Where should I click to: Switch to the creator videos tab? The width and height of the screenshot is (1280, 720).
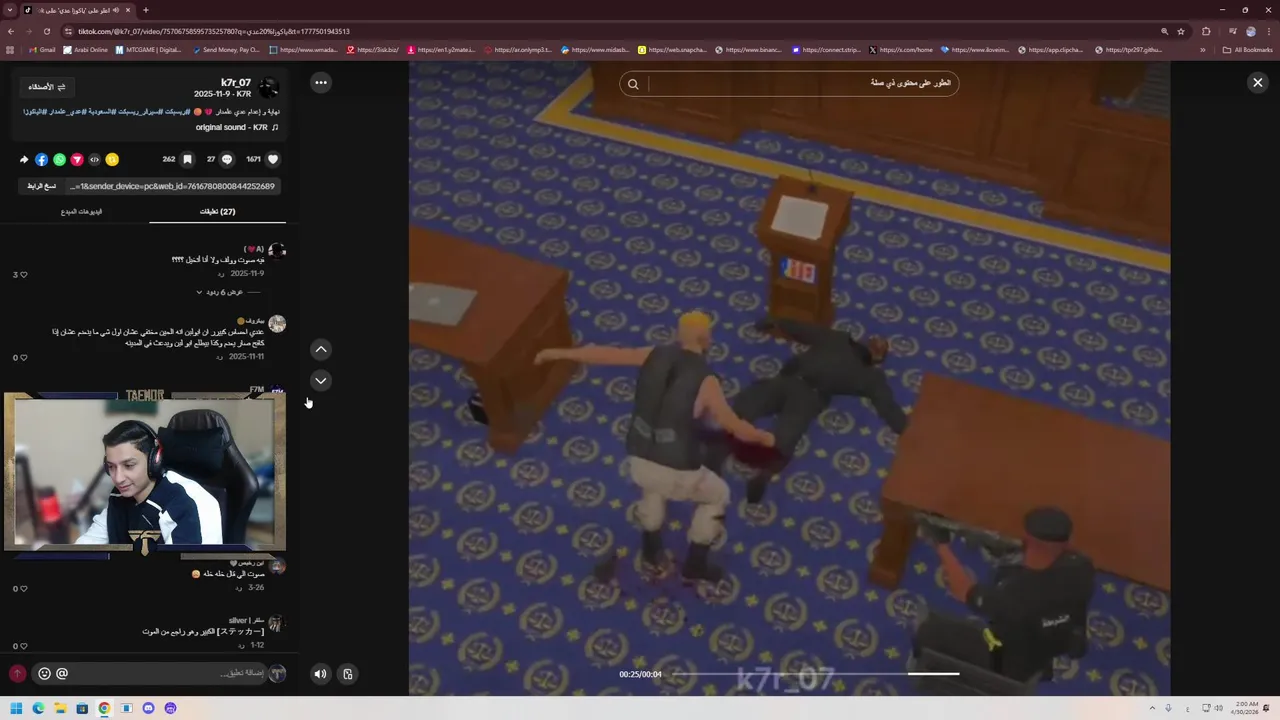[x=81, y=212]
